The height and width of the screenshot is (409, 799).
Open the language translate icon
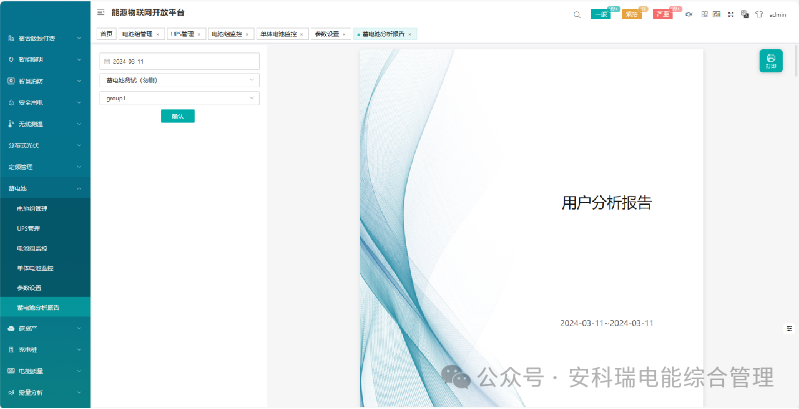(744, 15)
